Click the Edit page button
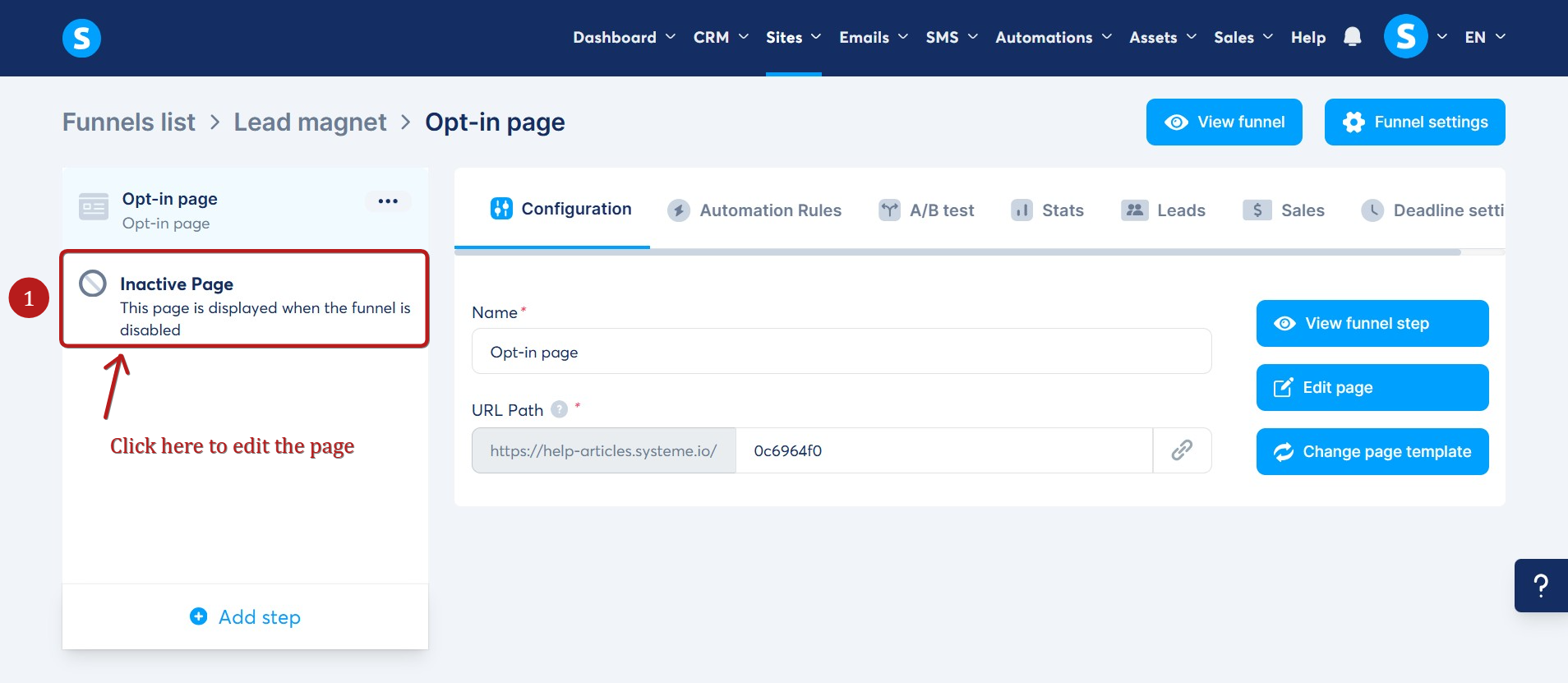The width and height of the screenshot is (1568, 683). click(1372, 387)
